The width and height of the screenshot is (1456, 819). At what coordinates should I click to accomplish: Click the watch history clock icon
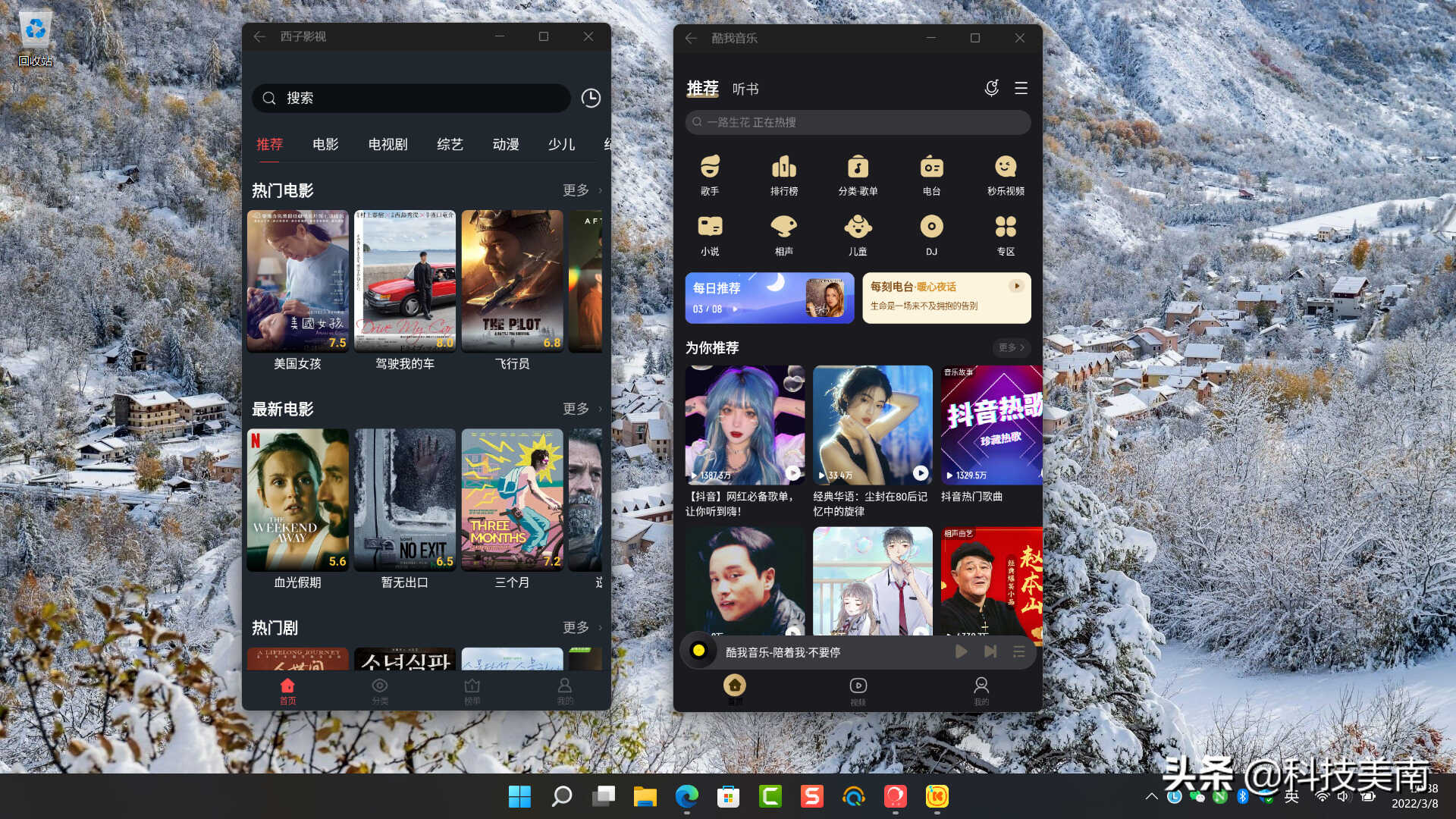tap(591, 98)
